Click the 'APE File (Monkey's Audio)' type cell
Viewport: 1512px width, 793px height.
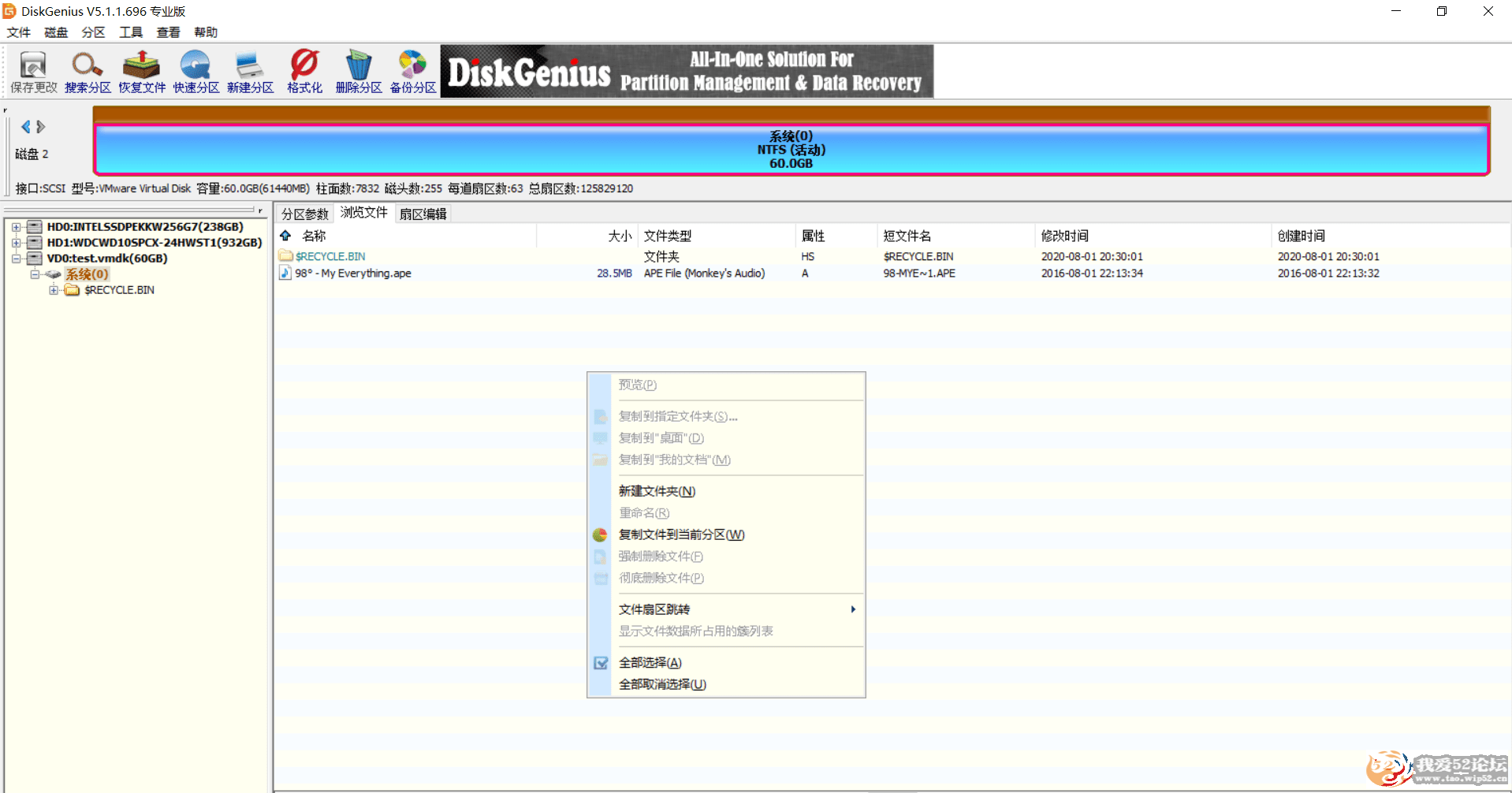click(x=704, y=273)
